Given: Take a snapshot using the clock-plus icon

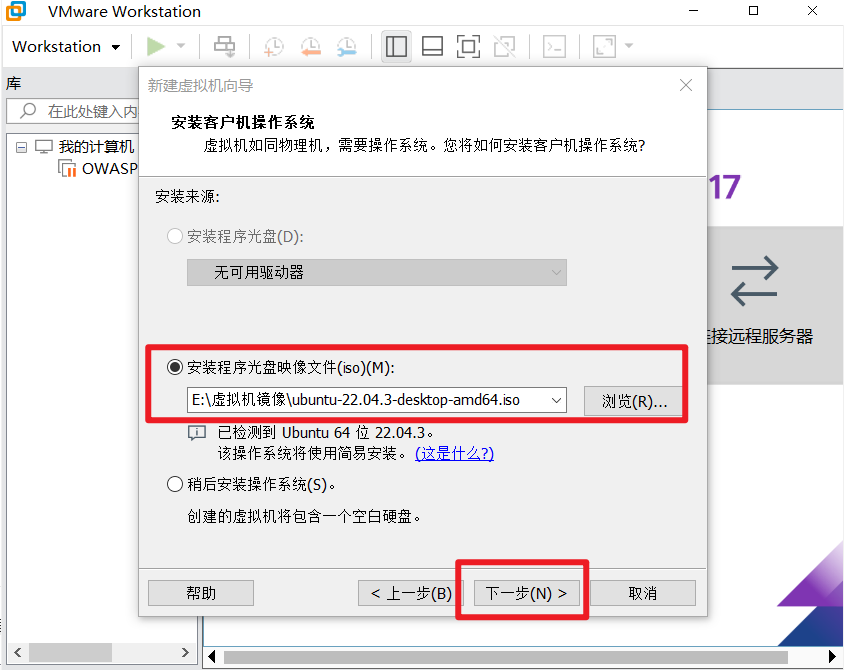Looking at the screenshot, I should pos(273,47).
